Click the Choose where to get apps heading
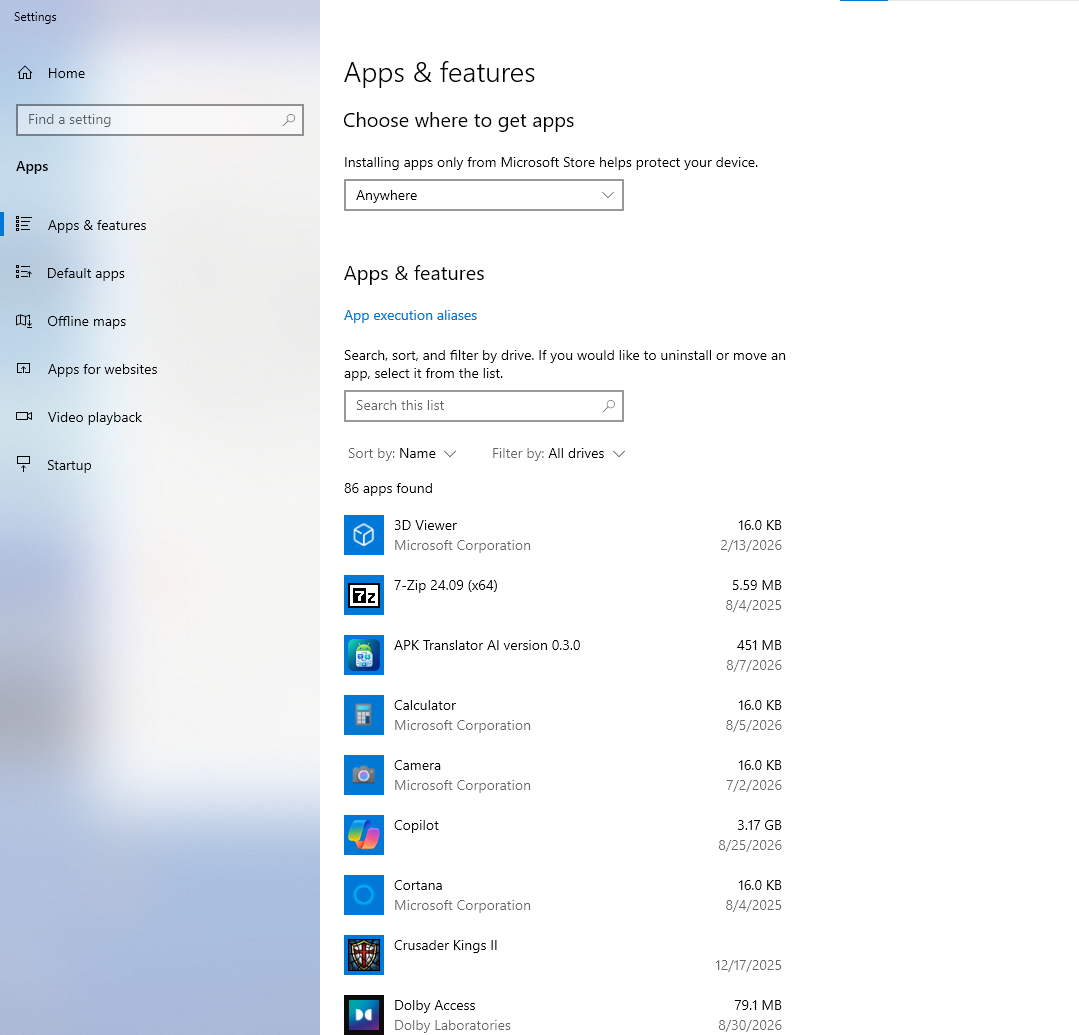The width and height of the screenshot is (1079, 1035). (x=458, y=120)
